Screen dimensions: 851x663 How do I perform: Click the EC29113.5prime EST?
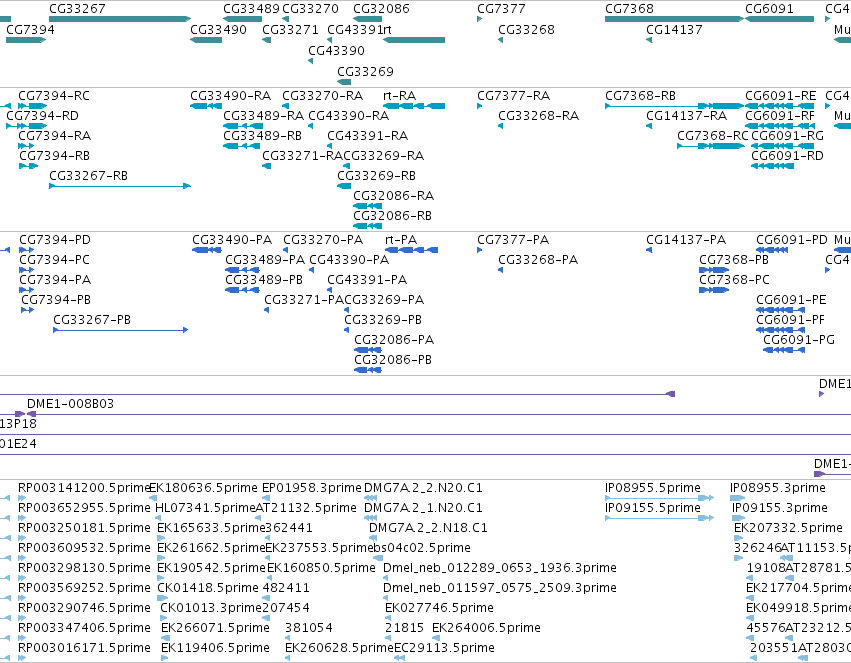pos(399,658)
